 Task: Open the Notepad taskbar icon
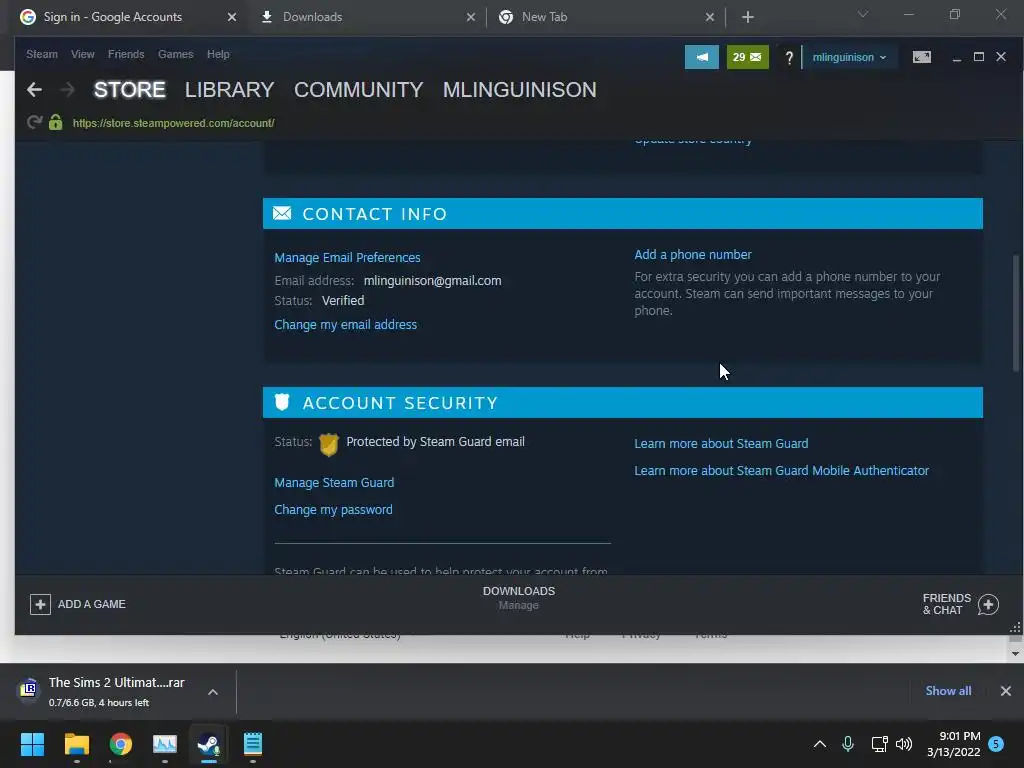point(253,744)
